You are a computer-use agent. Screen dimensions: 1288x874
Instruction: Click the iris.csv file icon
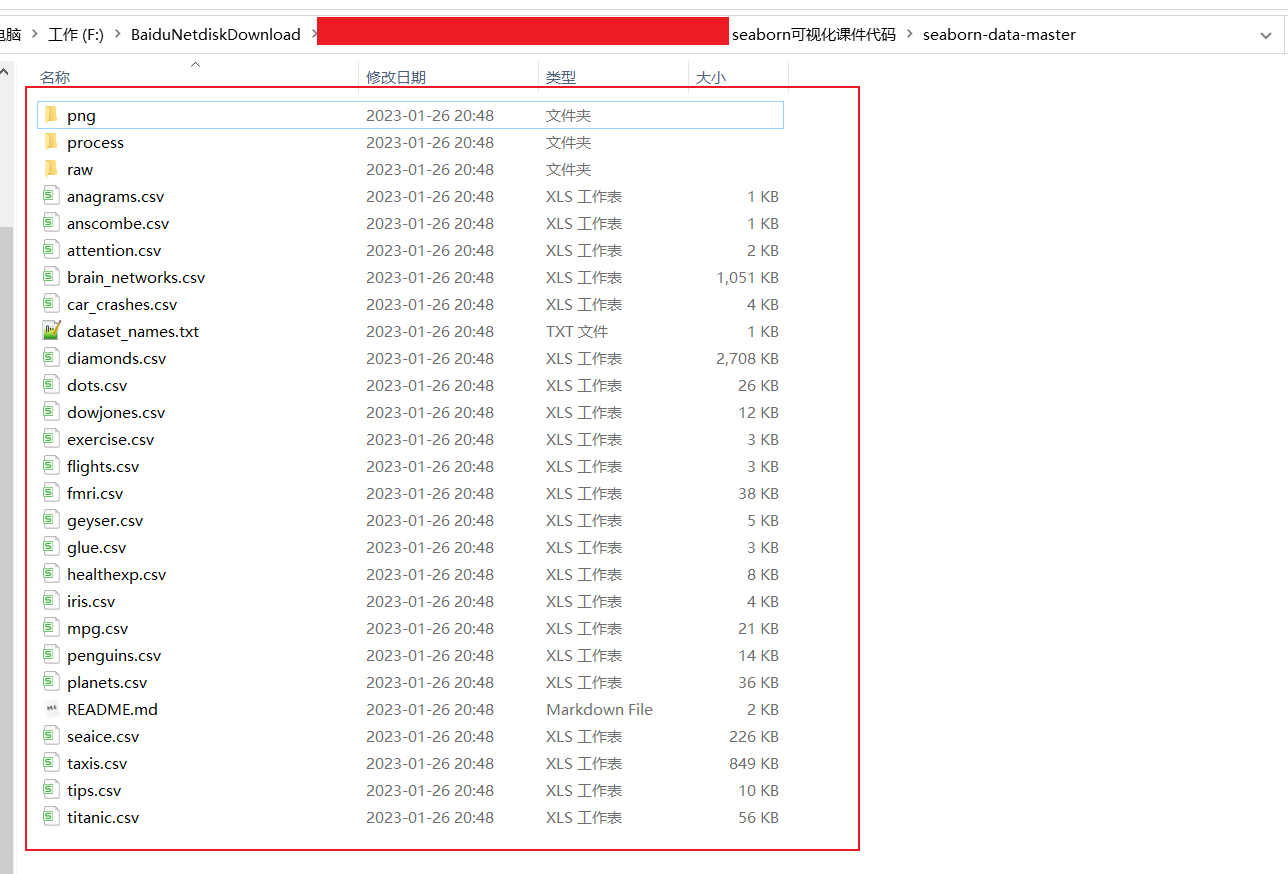(51, 600)
